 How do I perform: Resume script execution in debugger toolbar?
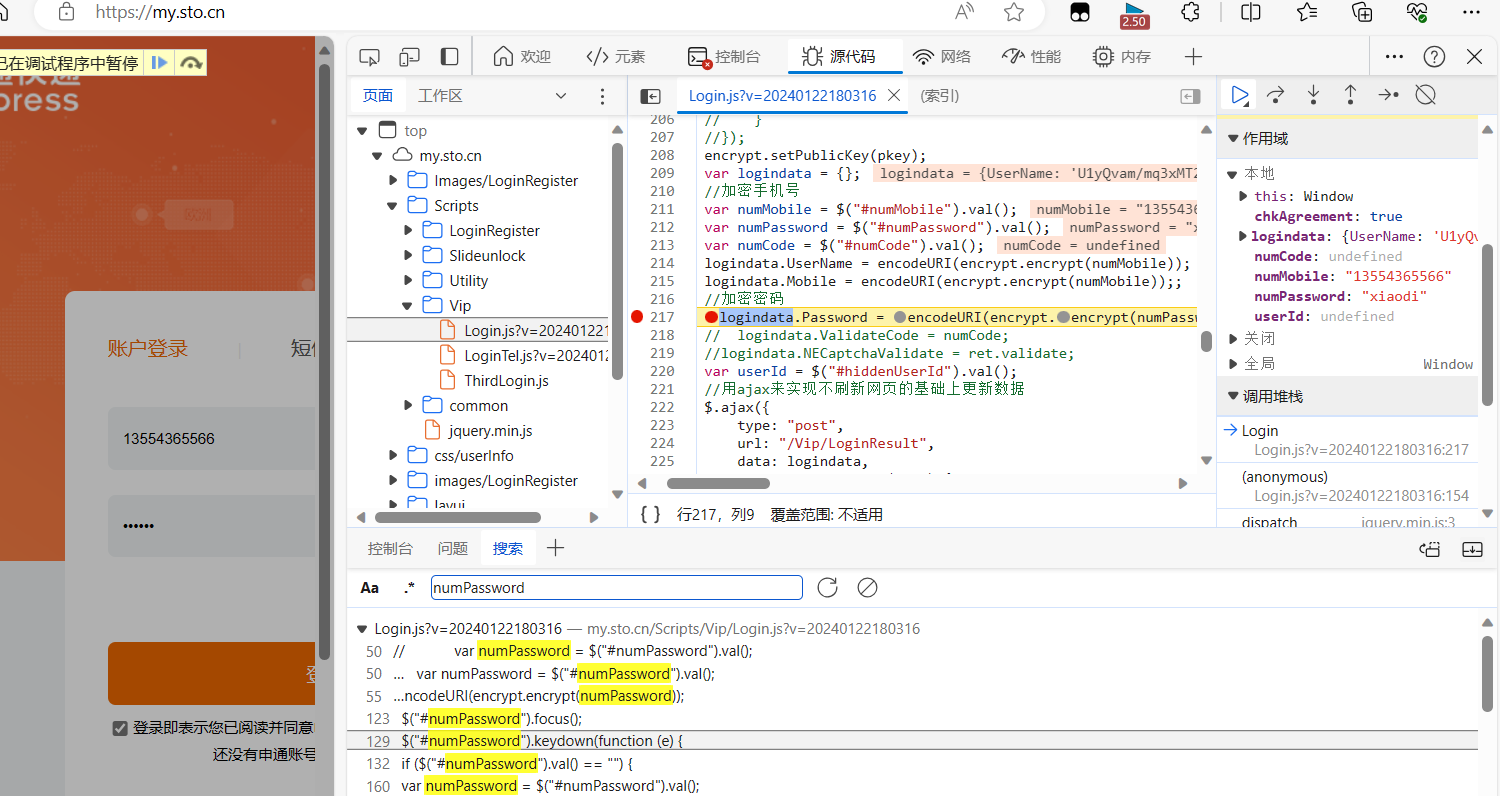[x=1240, y=95]
